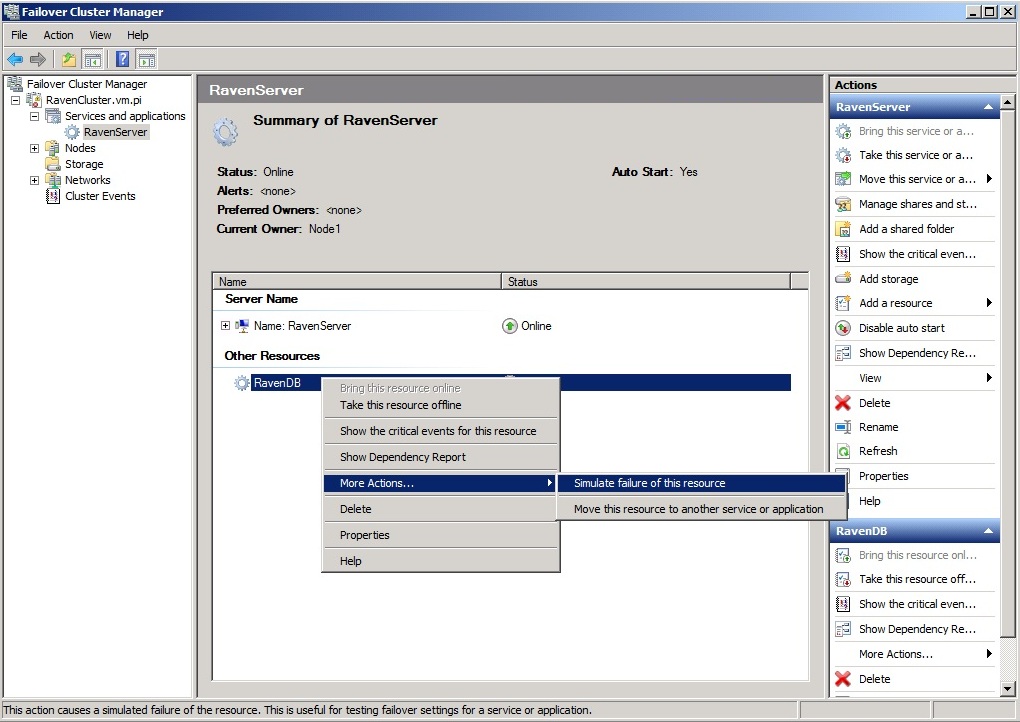The width and height of the screenshot is (1020, 722).
Task: Select Show Dependency Report in context menu
Action: coord(441,457)
